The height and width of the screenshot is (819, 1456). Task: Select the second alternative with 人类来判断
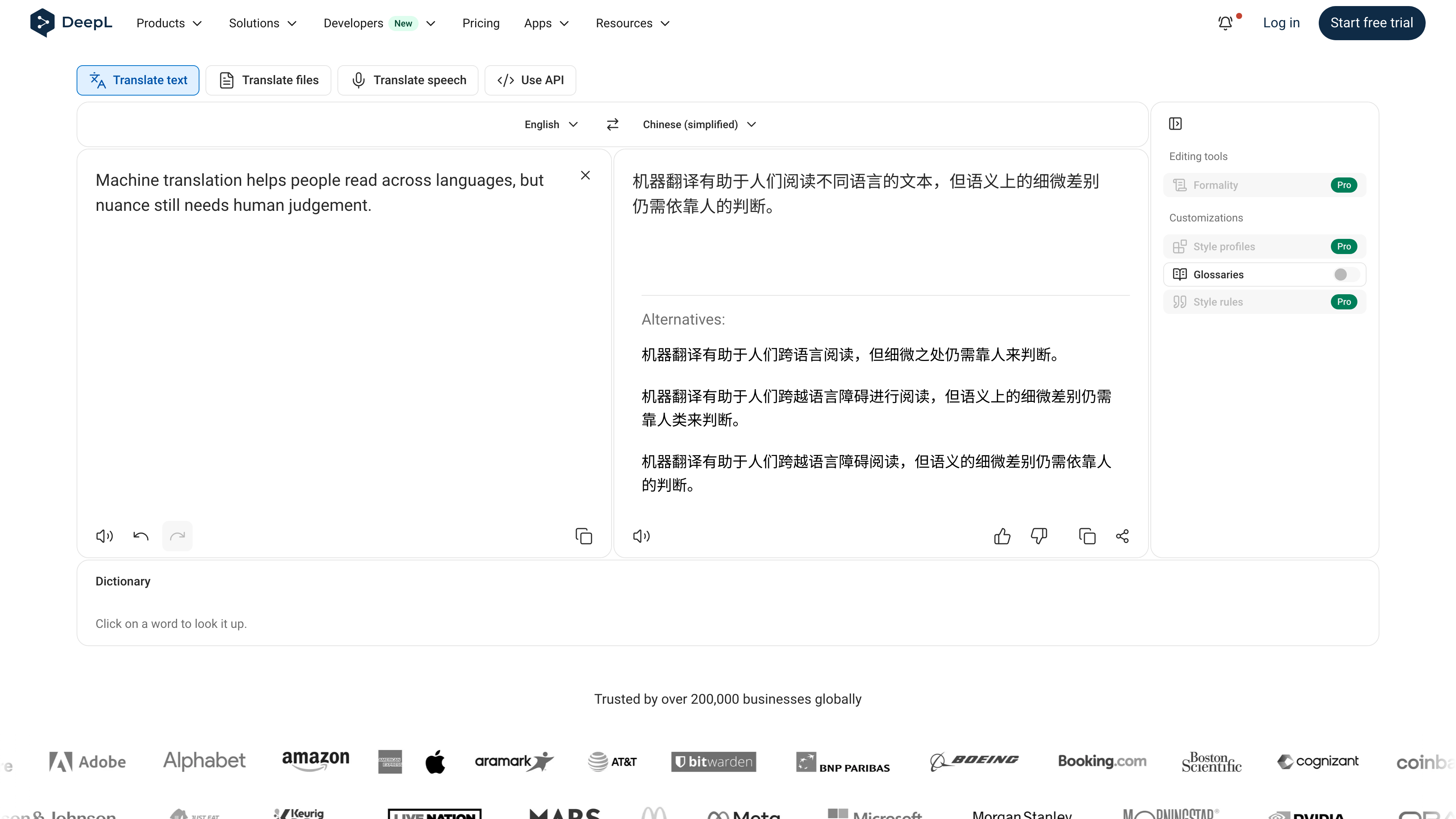[876, 408]
